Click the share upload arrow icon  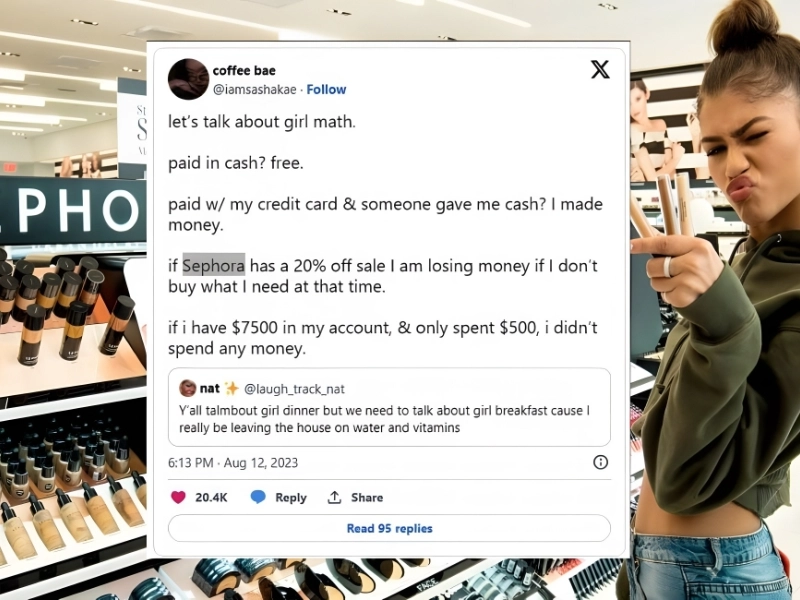coord(334,497)
